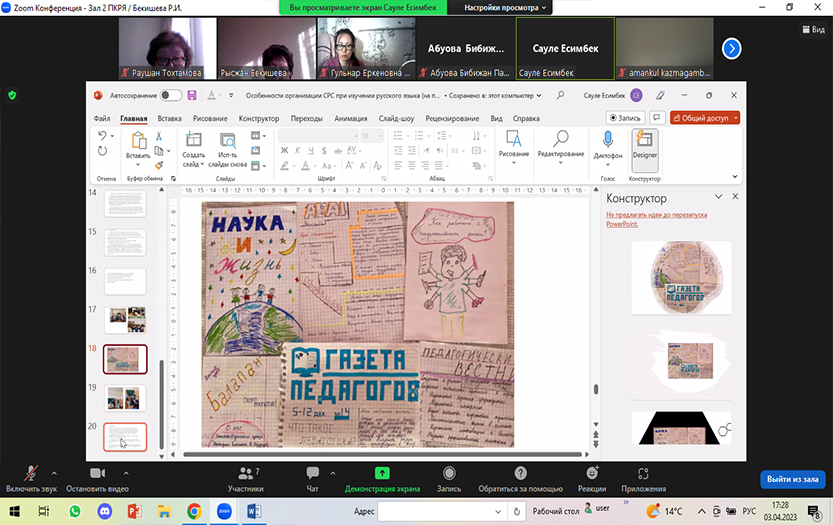Expand the Редактирование dropdown
Screen dimensions: 833x525
(x=560, y=154)
